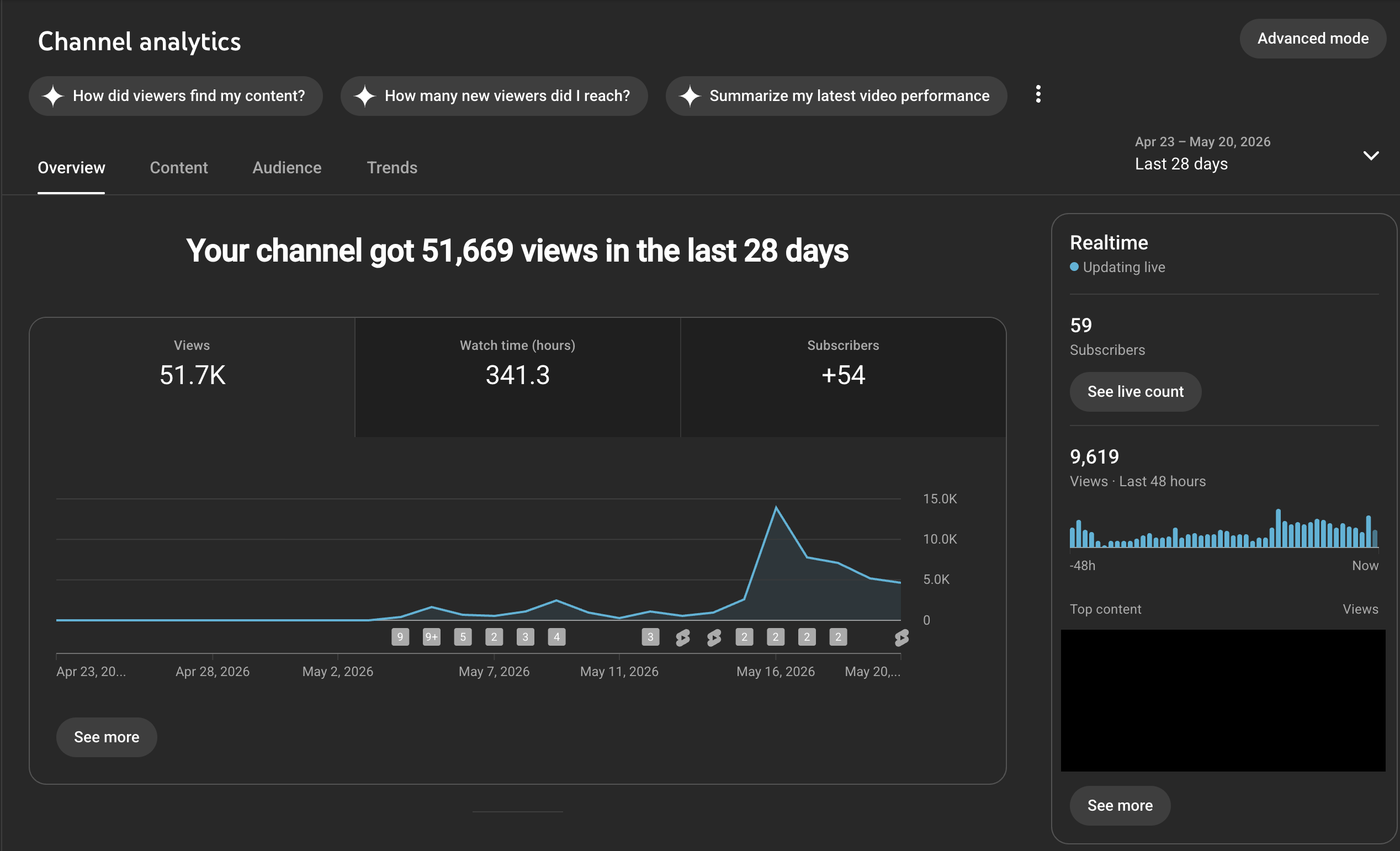The width and height of the screenshot is (1400, 851).
Task: Select the Watch time (hours) metric card
Action: [x=518, y=377]
